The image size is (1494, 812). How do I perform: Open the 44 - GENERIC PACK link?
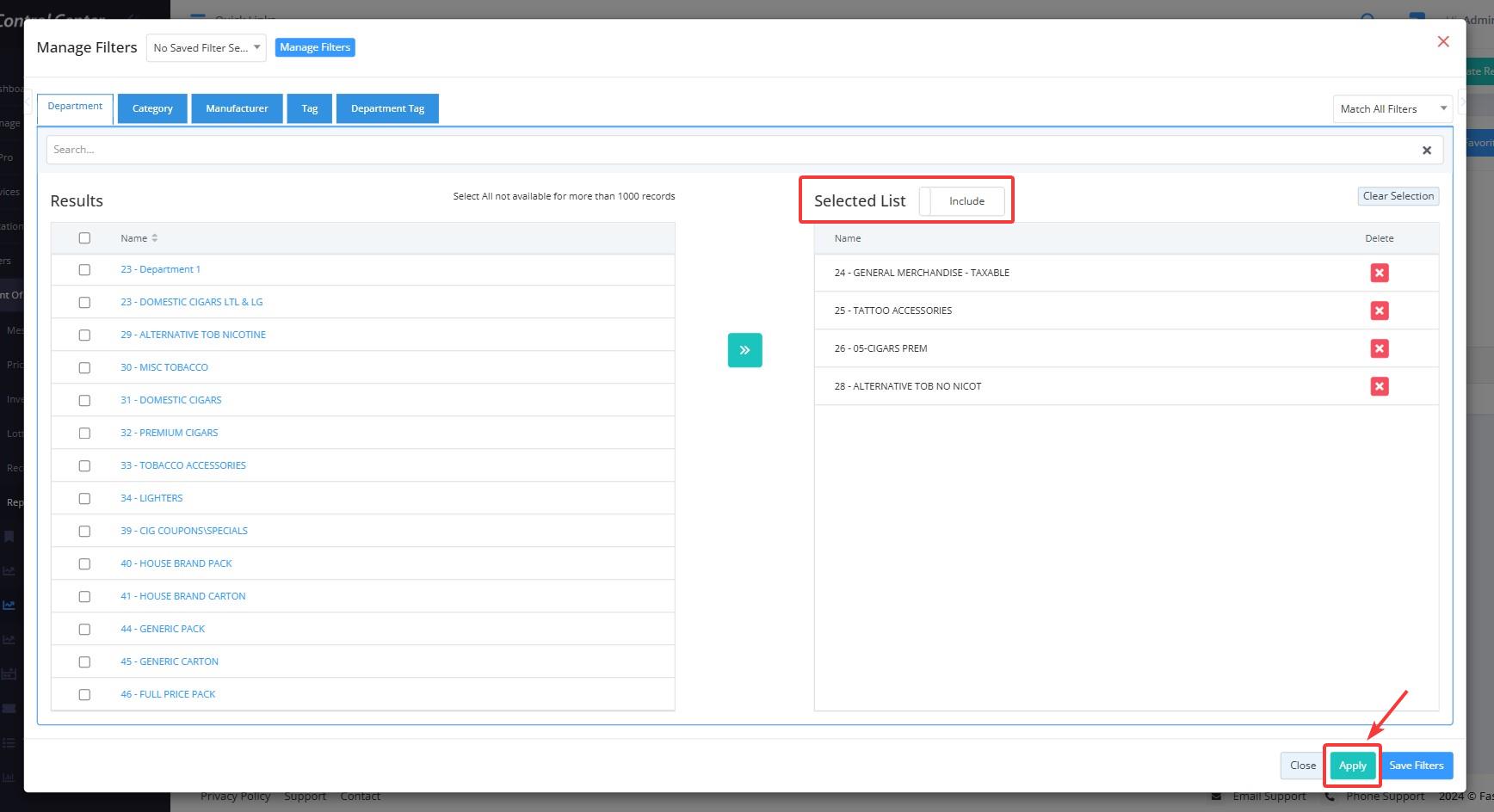163,629
